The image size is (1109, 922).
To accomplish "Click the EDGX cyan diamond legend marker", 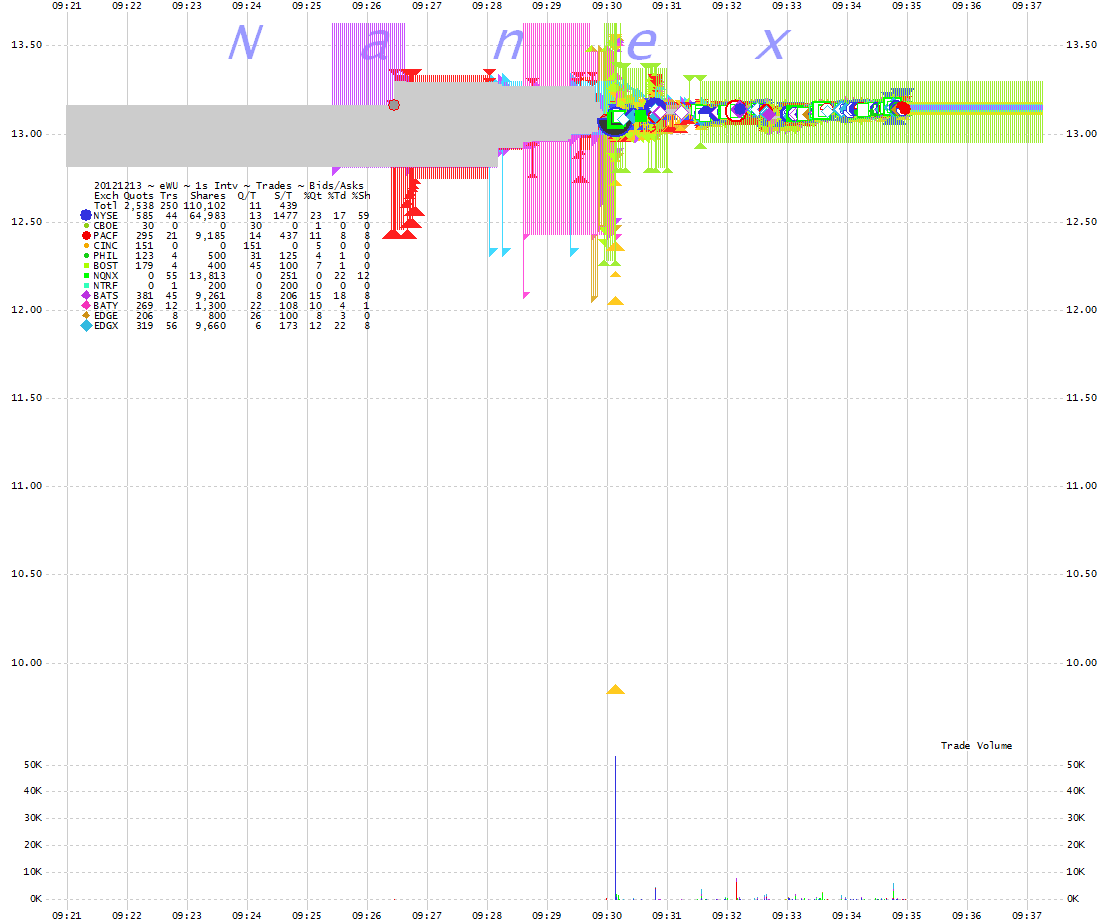I will (86, 326).
